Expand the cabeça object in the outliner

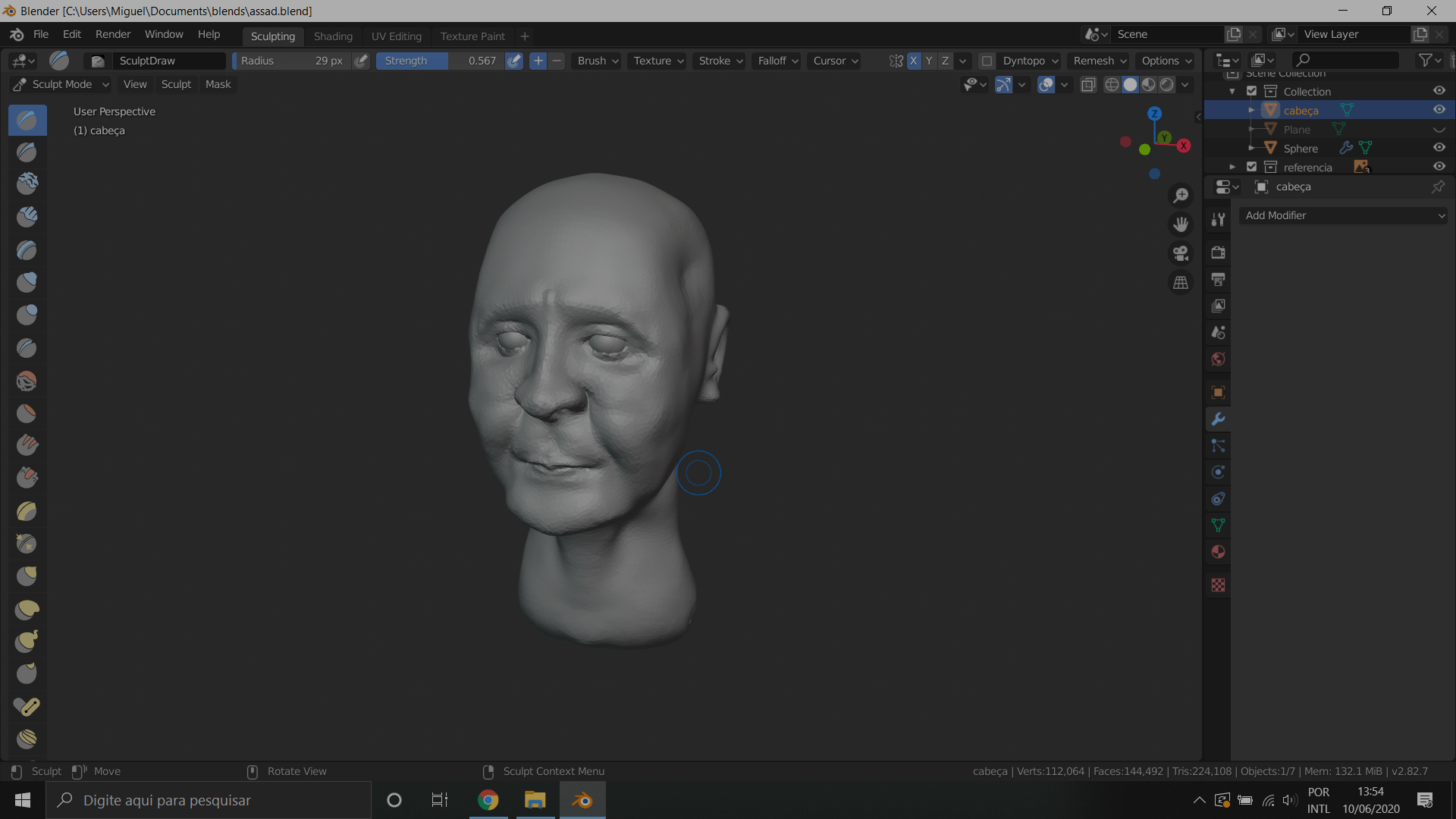(x=1252, y=110)
